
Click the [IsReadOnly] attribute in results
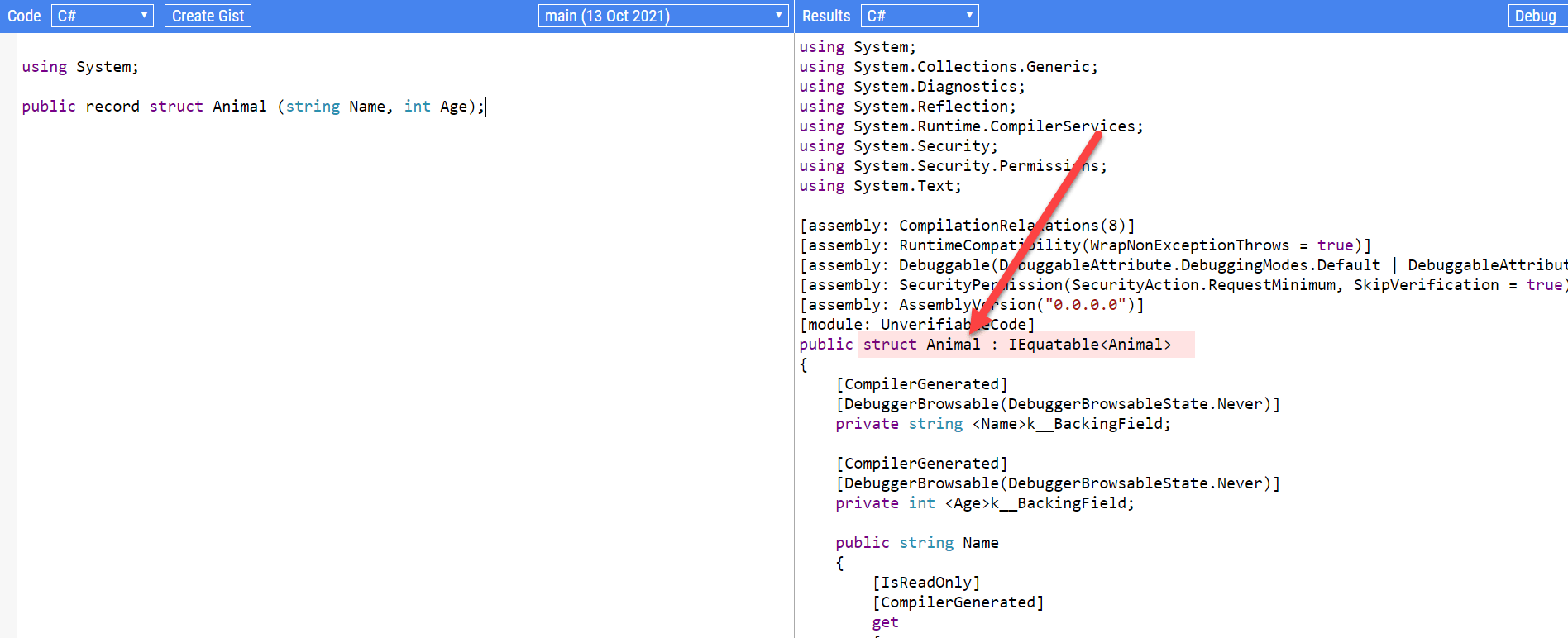926,583
